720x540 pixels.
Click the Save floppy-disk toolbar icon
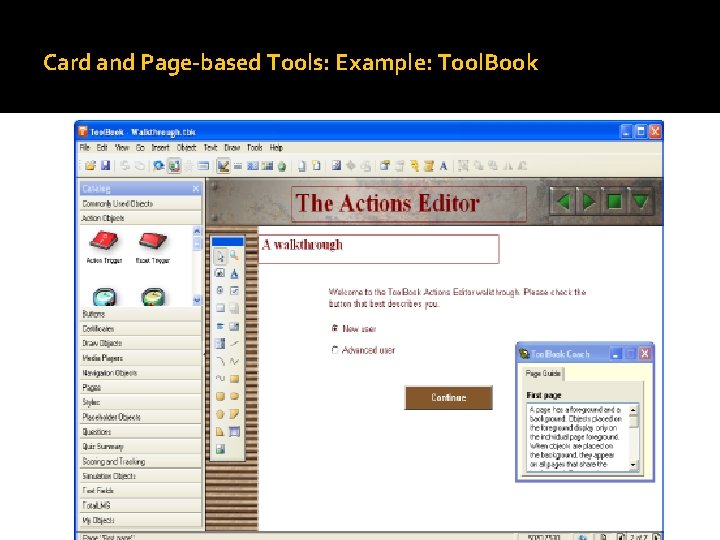(x=105, y=165)
